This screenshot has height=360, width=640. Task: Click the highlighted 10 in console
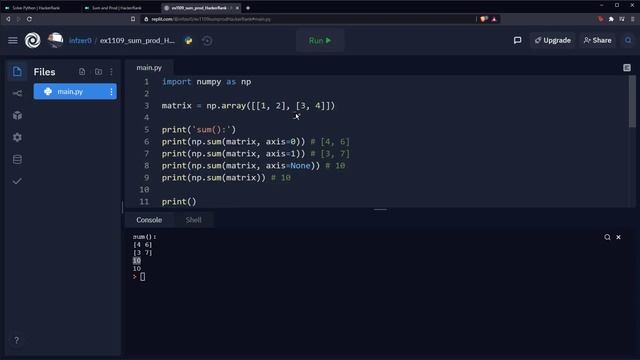pyautogui.click(x=137, y=261)
